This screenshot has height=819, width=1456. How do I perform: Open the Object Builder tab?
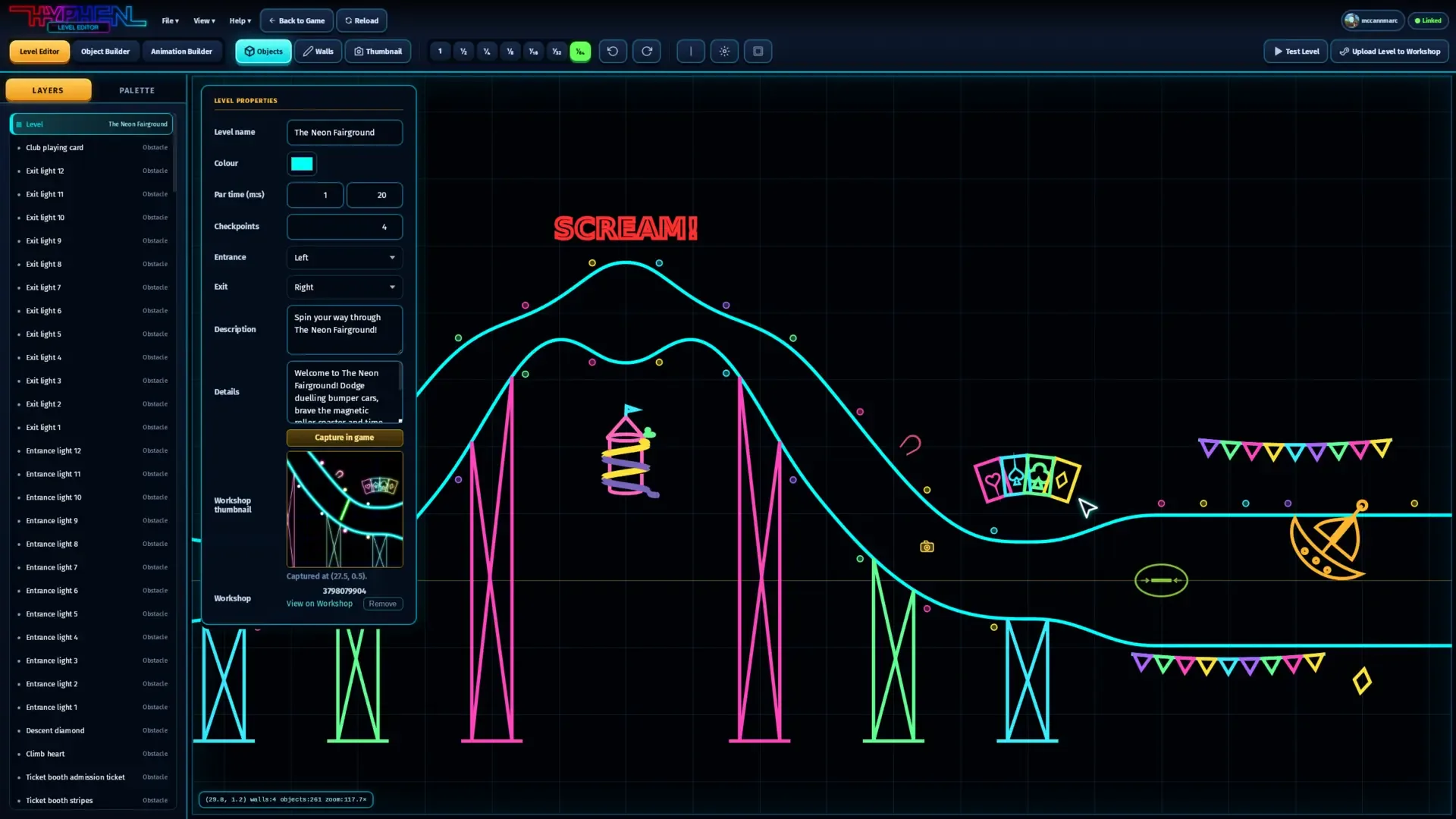point(105,52)
